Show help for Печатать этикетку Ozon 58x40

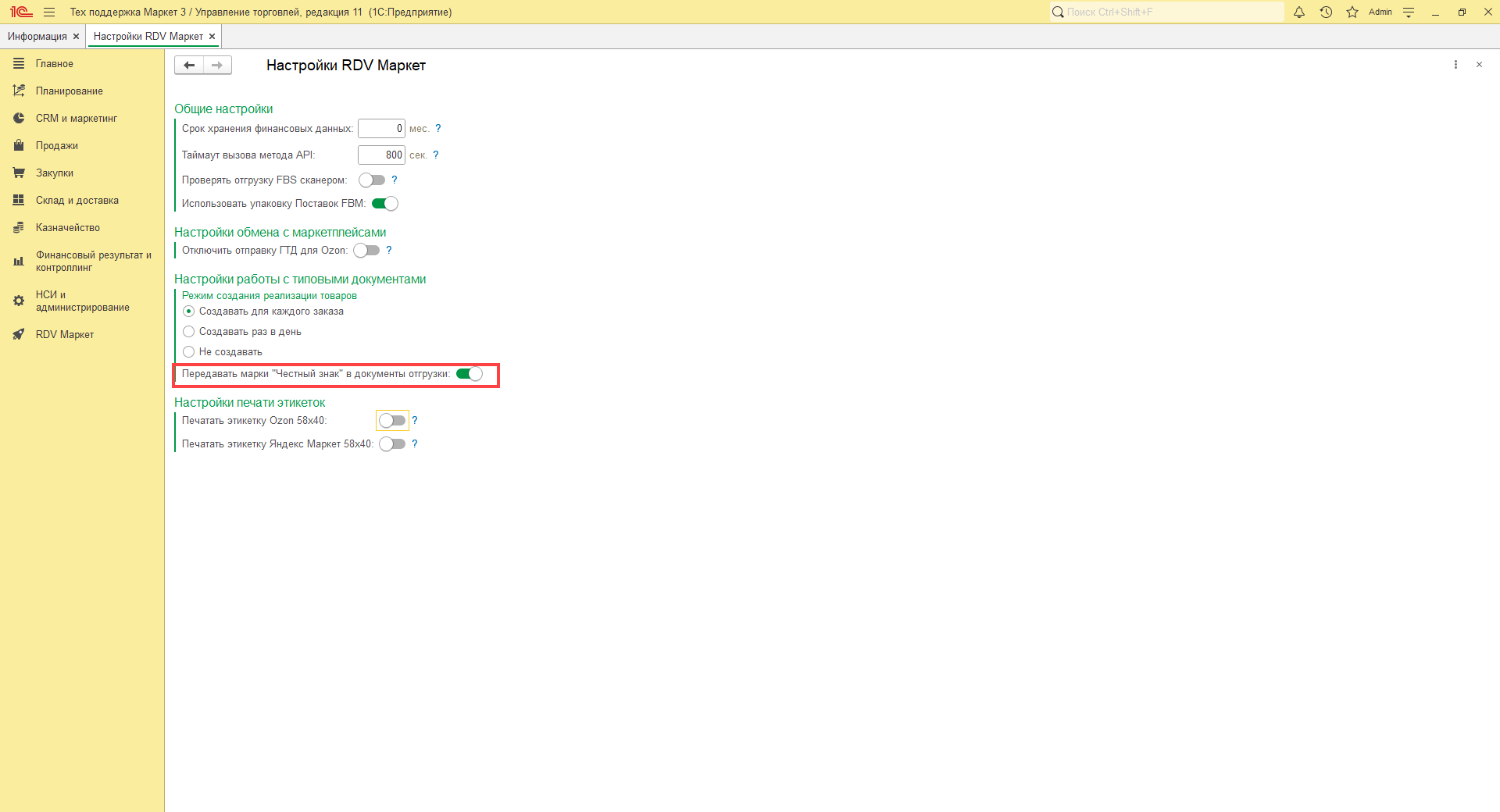pos(414,420)
